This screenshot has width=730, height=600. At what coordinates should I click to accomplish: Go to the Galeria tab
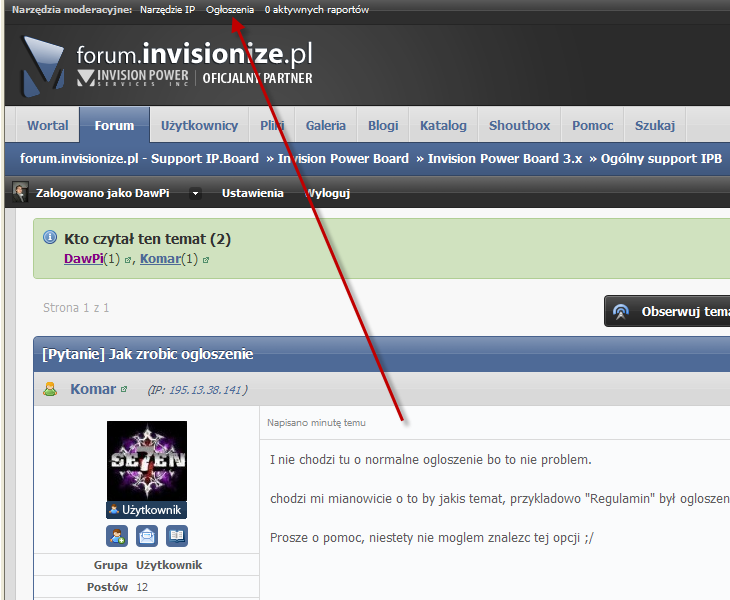point(325,126)
